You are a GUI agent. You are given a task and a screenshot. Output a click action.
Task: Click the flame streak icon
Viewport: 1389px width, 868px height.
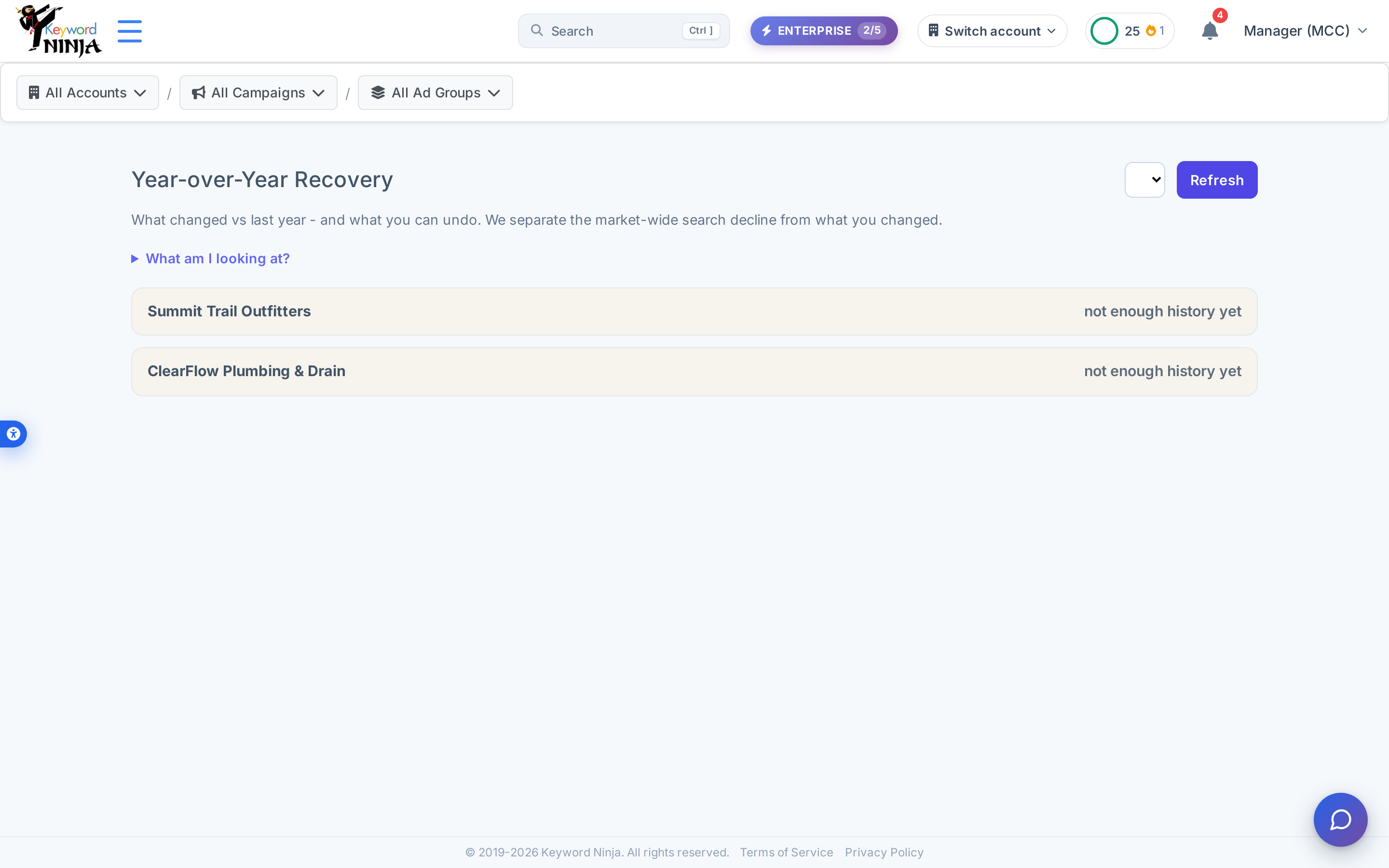(1151, 31)
